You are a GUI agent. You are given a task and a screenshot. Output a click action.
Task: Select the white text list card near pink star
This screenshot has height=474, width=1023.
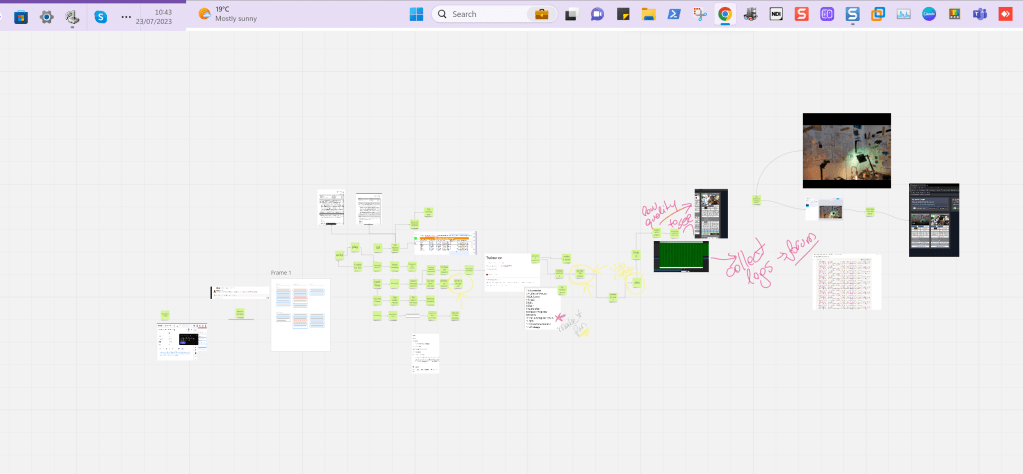tap(543, 308)
